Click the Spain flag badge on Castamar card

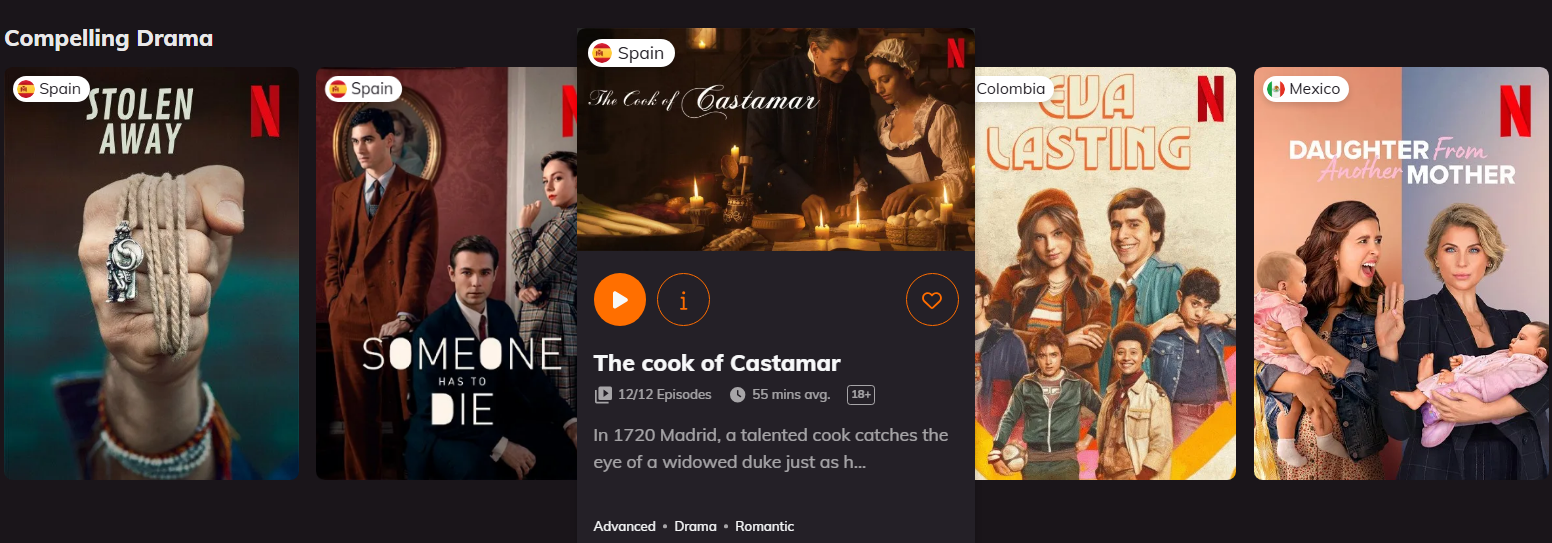coord(631,53)
